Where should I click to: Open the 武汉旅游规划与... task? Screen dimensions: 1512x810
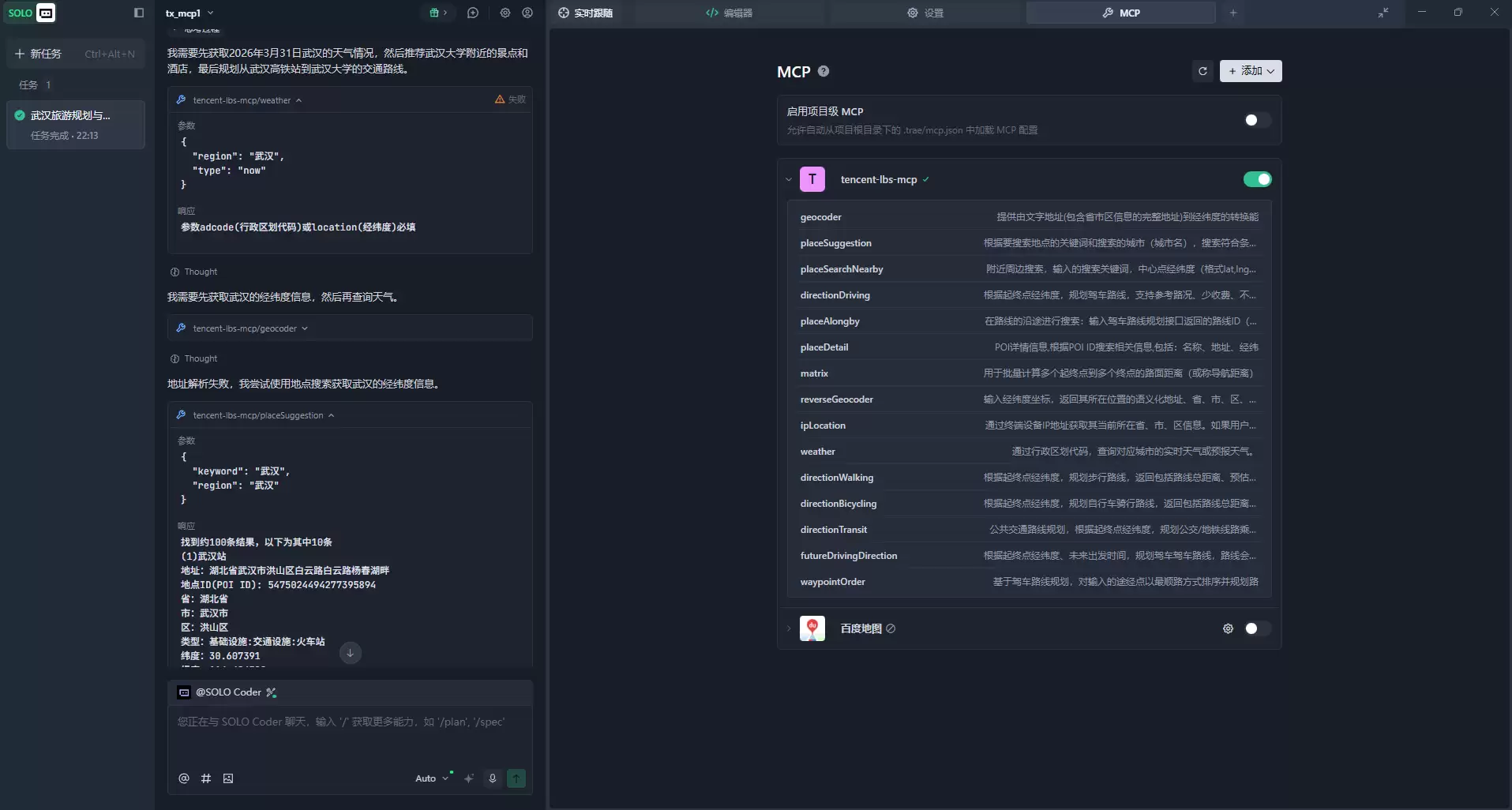(75, 125)
